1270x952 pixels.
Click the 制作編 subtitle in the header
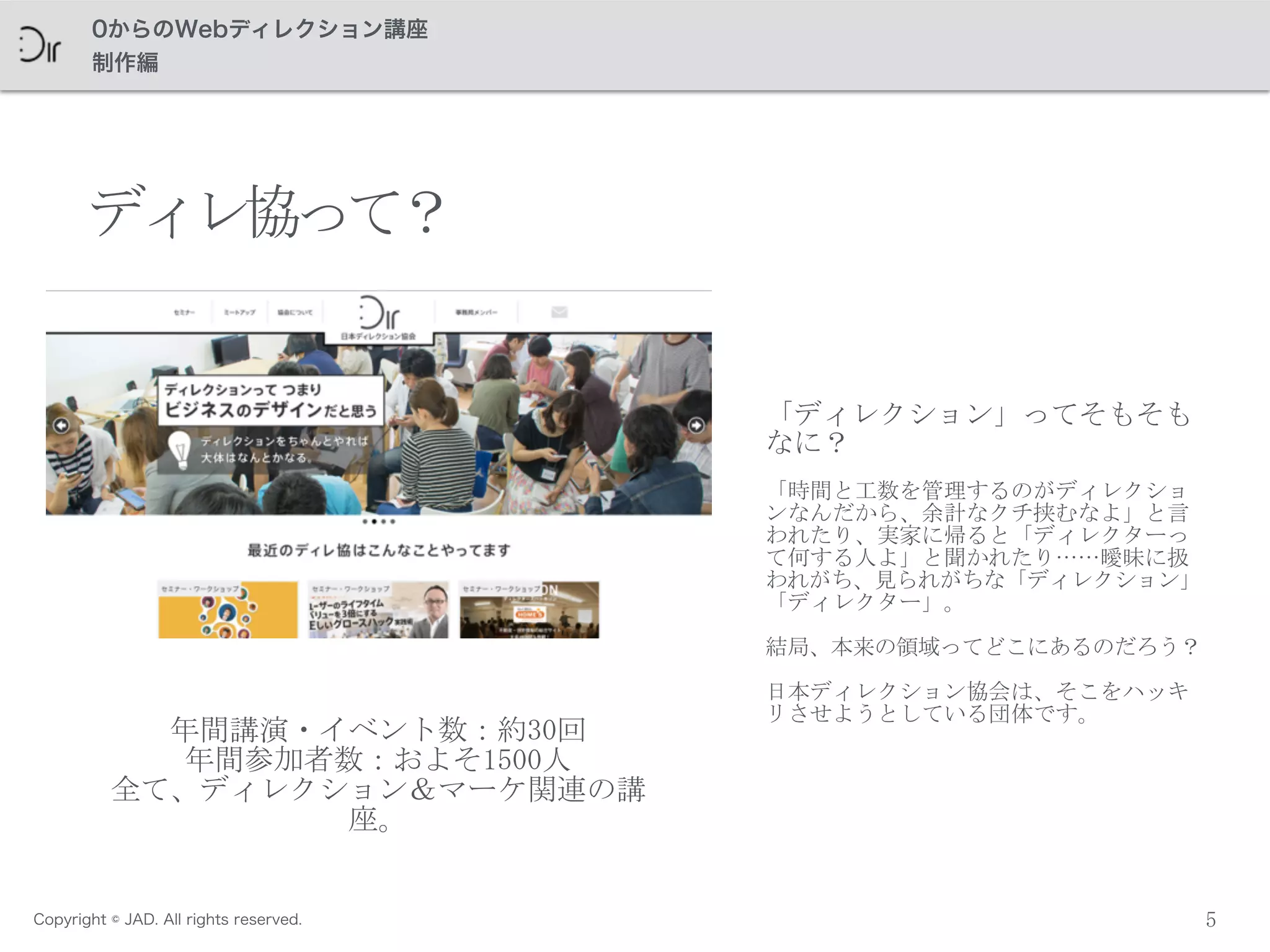tap(125, 63)
